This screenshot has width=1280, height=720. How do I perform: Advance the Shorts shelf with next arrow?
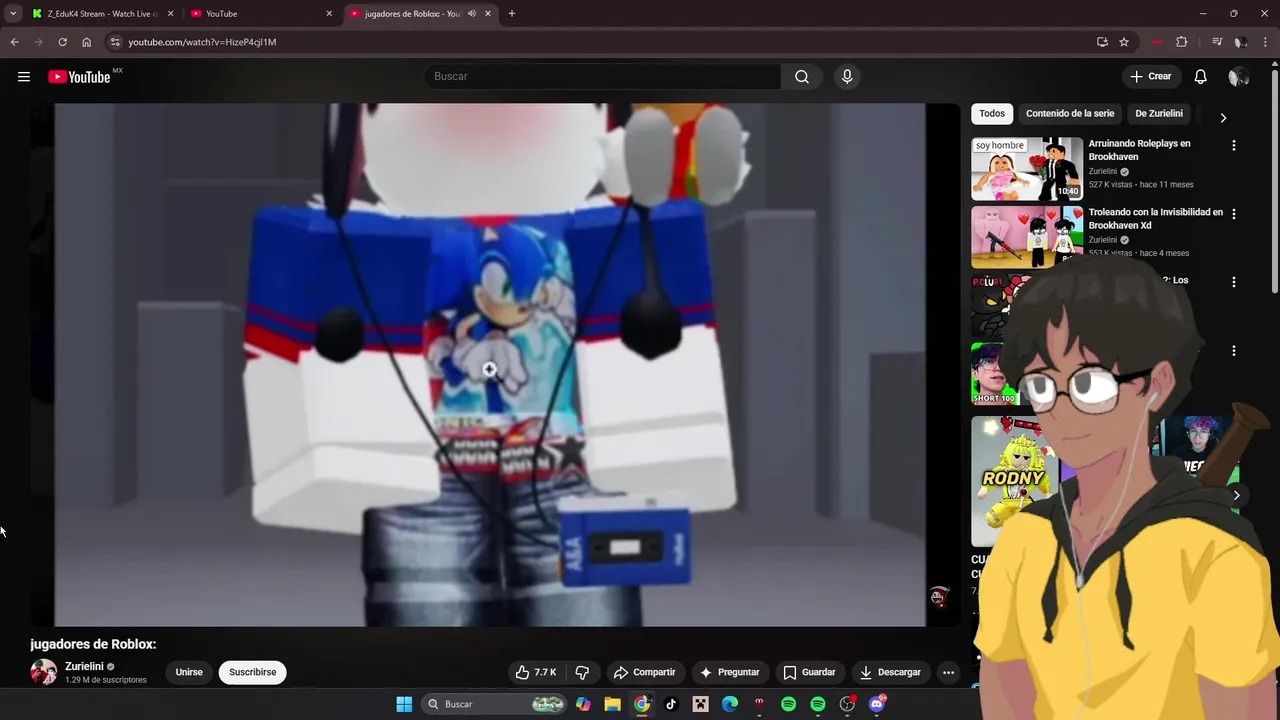click(x=1236, y=495)
